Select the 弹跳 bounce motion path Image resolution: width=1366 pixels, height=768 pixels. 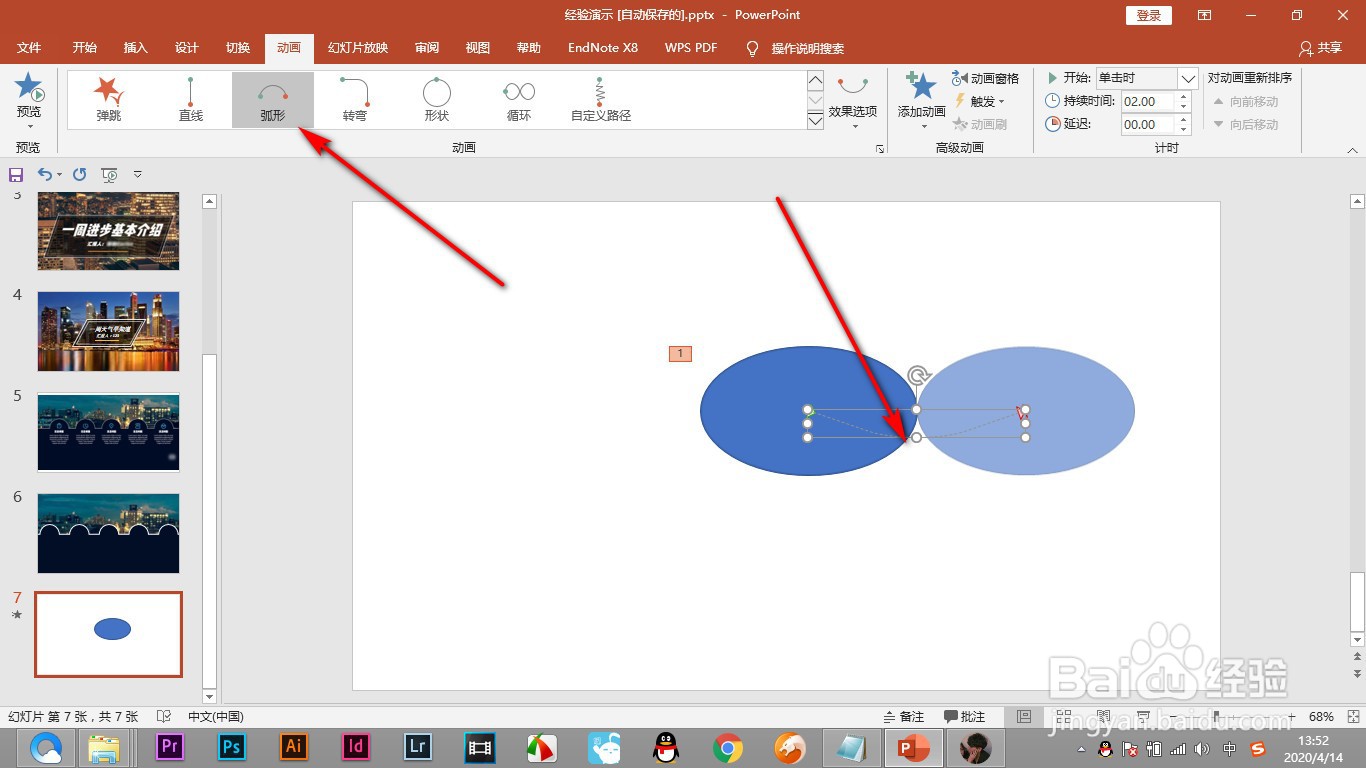tap(109, 99)
